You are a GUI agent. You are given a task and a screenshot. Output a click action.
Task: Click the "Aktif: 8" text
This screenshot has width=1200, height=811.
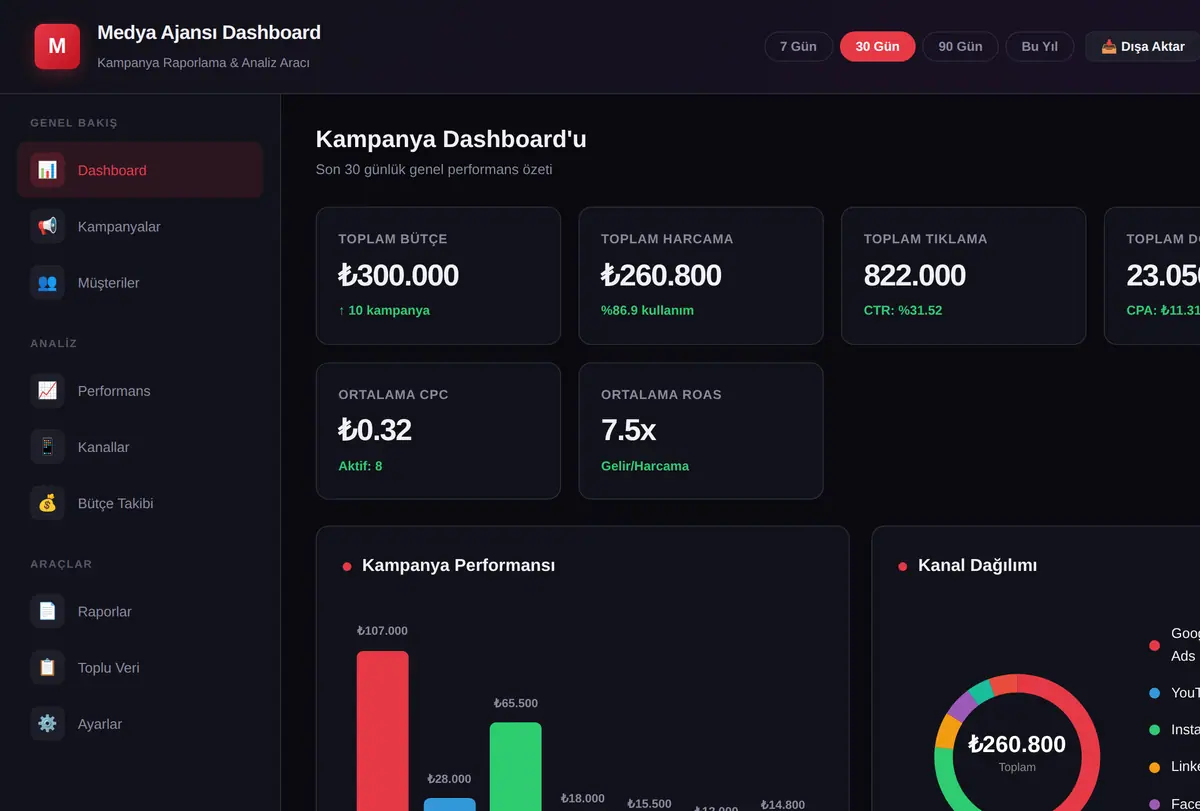360,466
